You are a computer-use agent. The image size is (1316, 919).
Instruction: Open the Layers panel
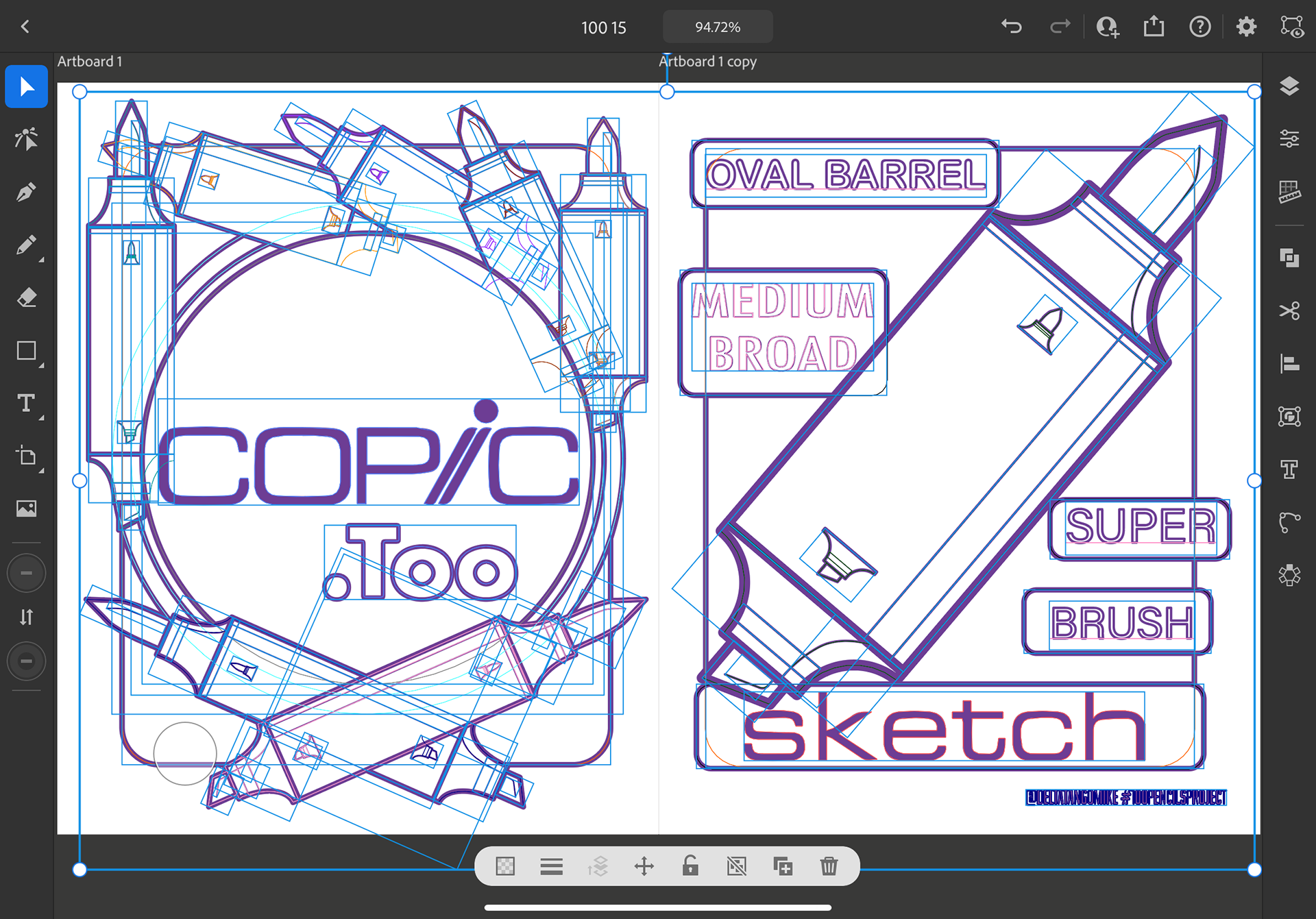click(1289, 86)
